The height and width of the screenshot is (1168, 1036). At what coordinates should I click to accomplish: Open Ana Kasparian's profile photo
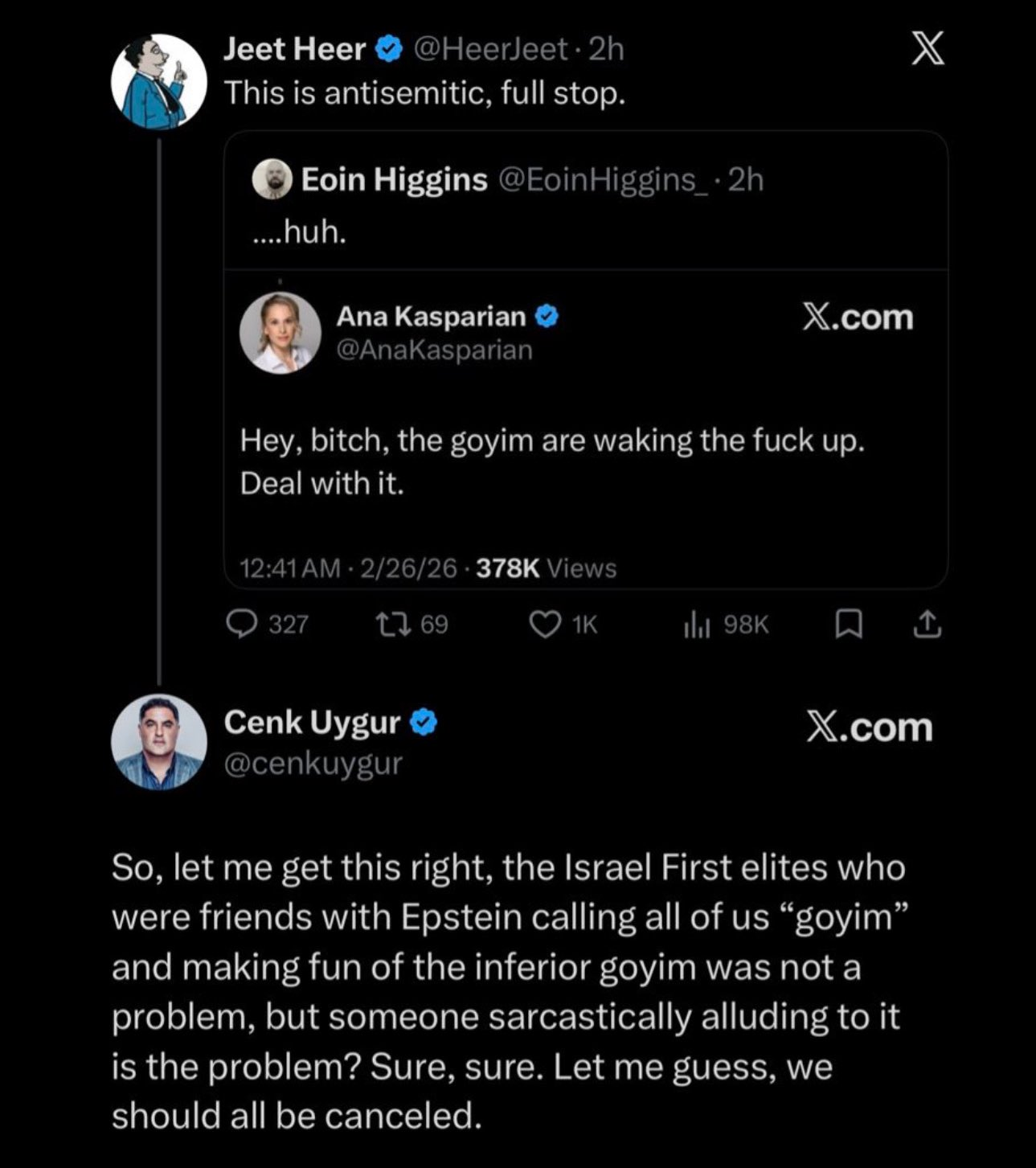tap(280, 333)
